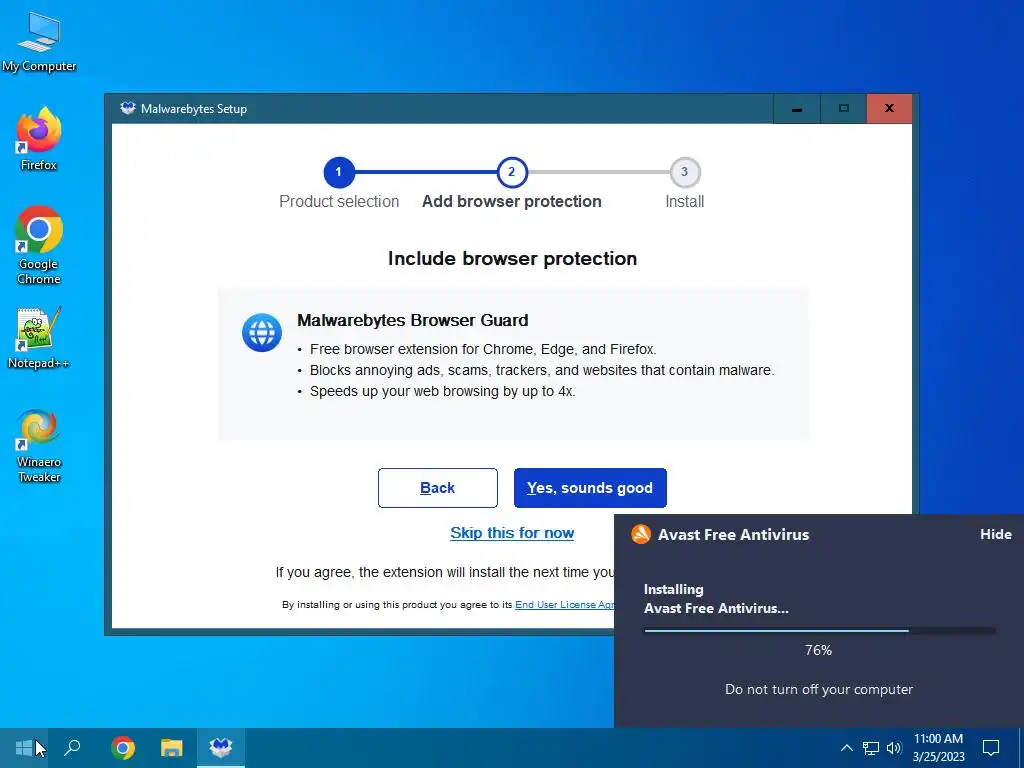Go to step 1 Product selection
Image resolution: width=1024 pixels, height=768 pixels.
pos(338,172)
